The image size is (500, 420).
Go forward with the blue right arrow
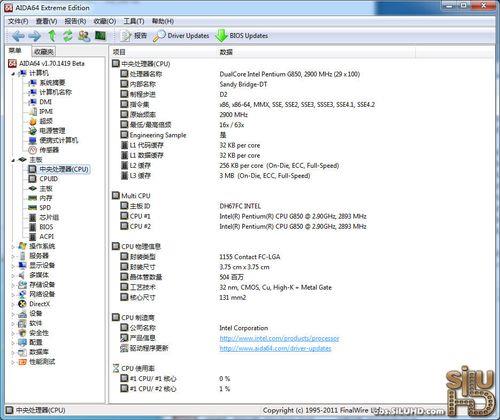[x=34, y=36]
